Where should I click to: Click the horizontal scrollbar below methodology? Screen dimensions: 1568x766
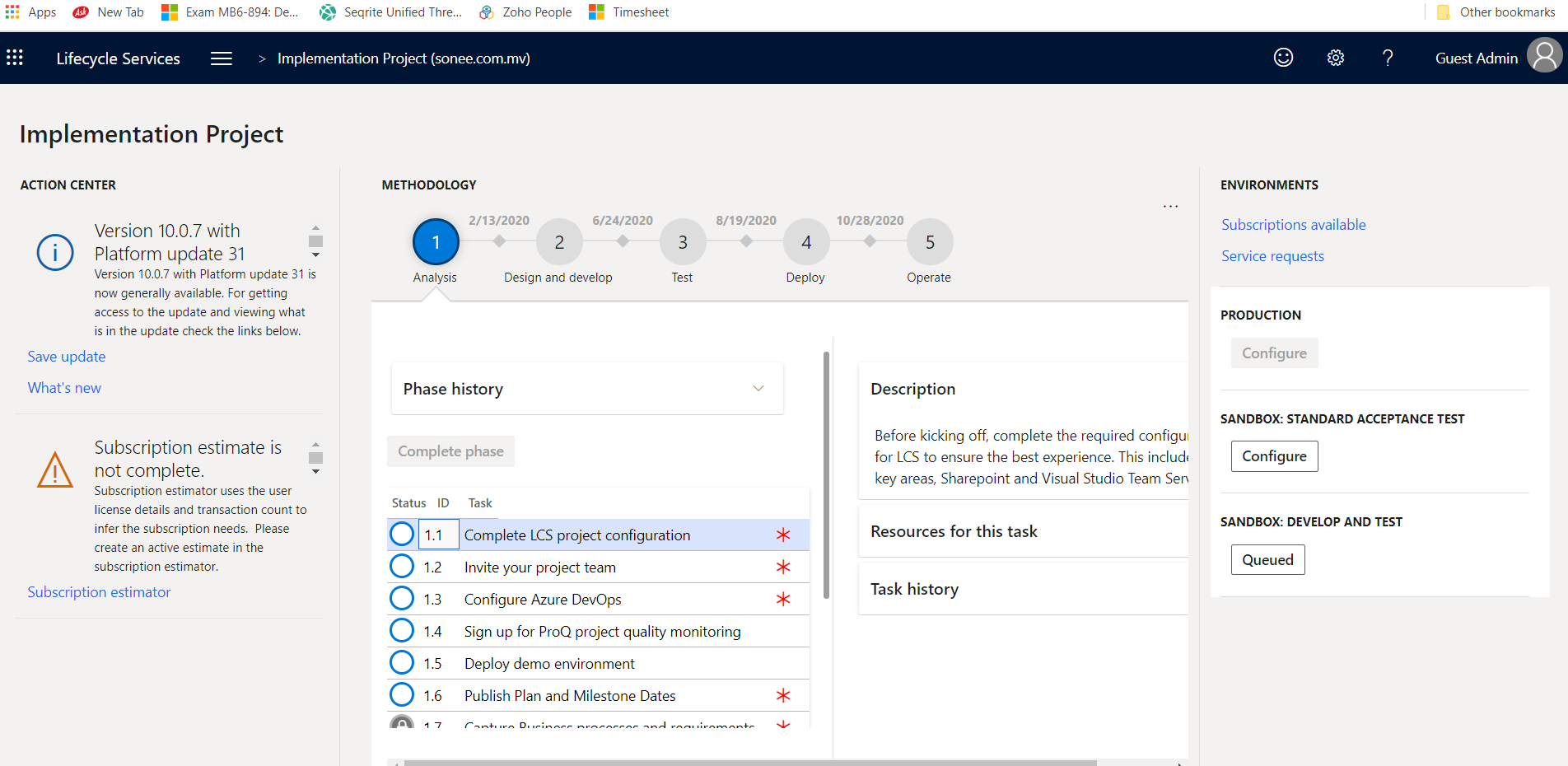(749, 763)
